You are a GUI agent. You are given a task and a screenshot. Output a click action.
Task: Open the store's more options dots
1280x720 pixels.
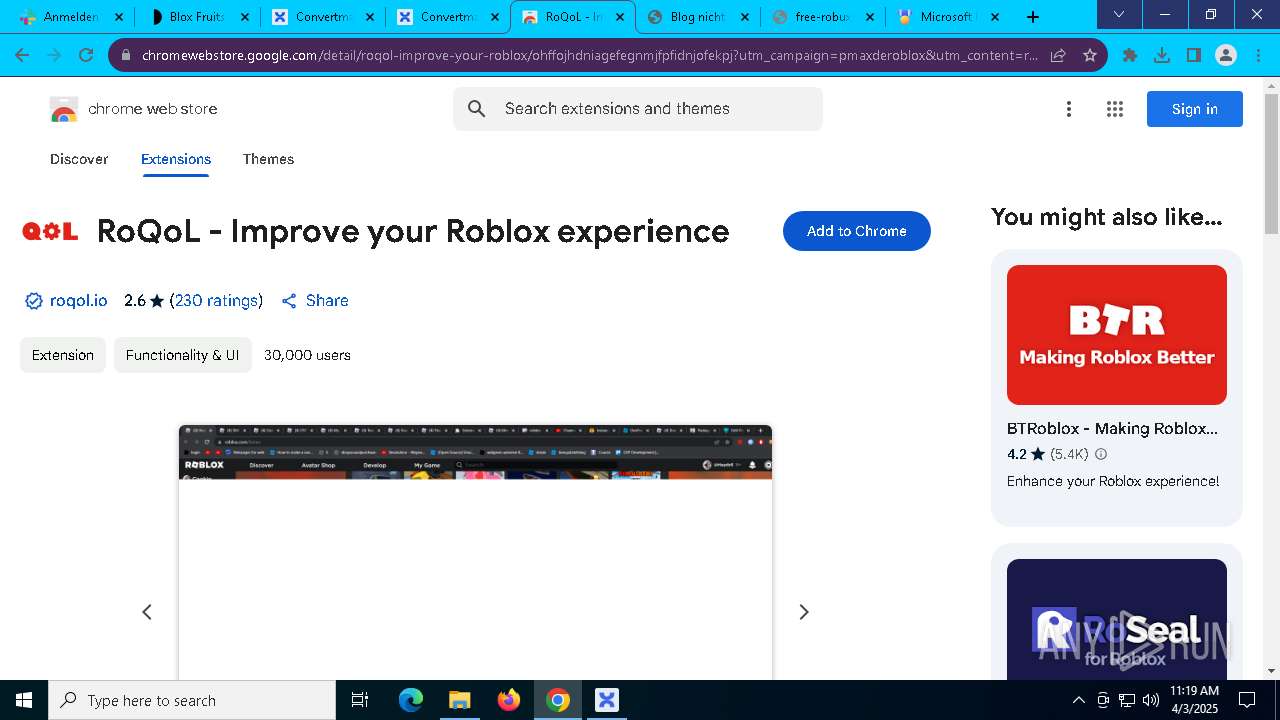pyautogui.click(x=1069, y=109)
